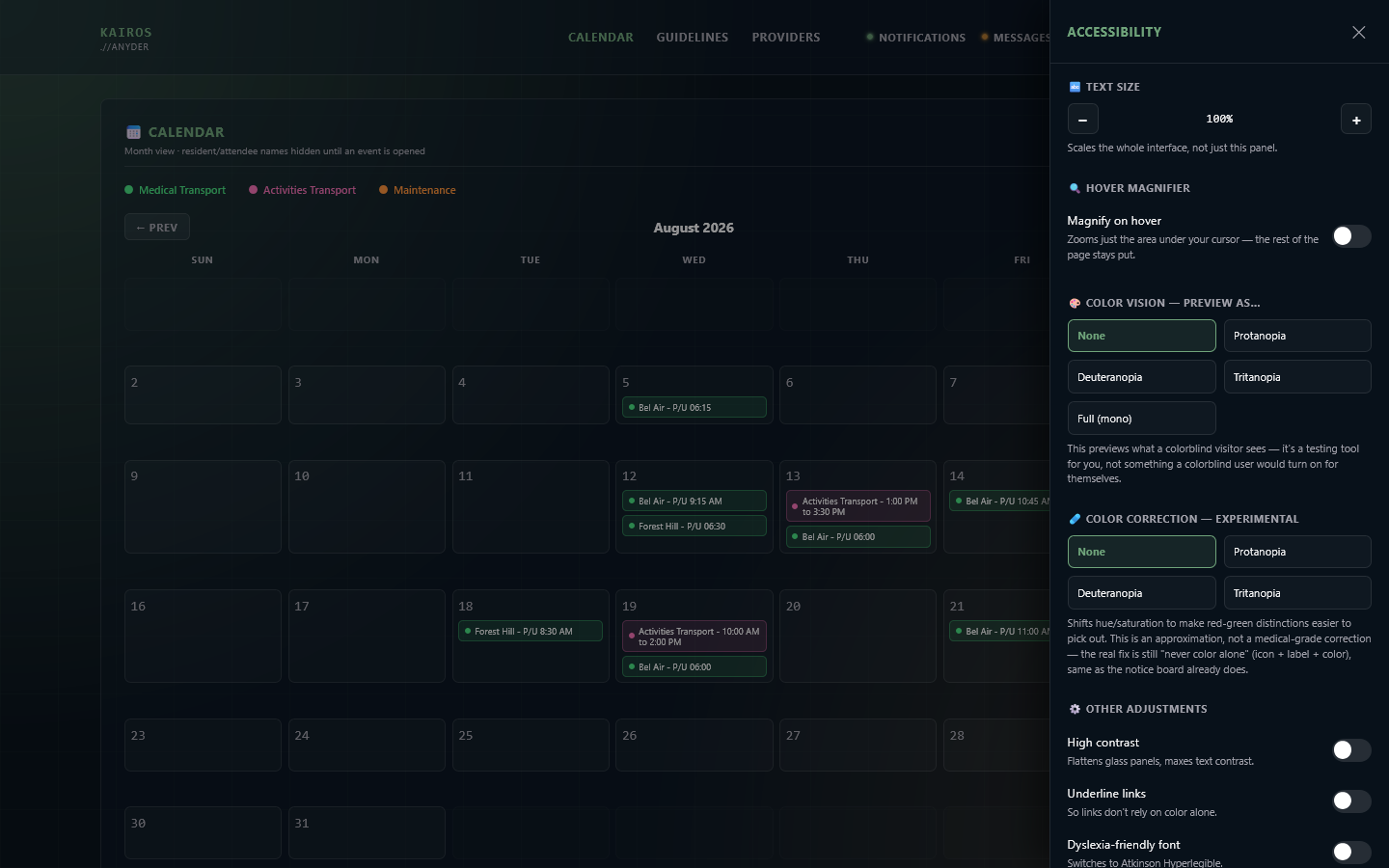This screenshot has width=1389, height=868.
Task: Open the Guidelines tab
Action: 693,38
